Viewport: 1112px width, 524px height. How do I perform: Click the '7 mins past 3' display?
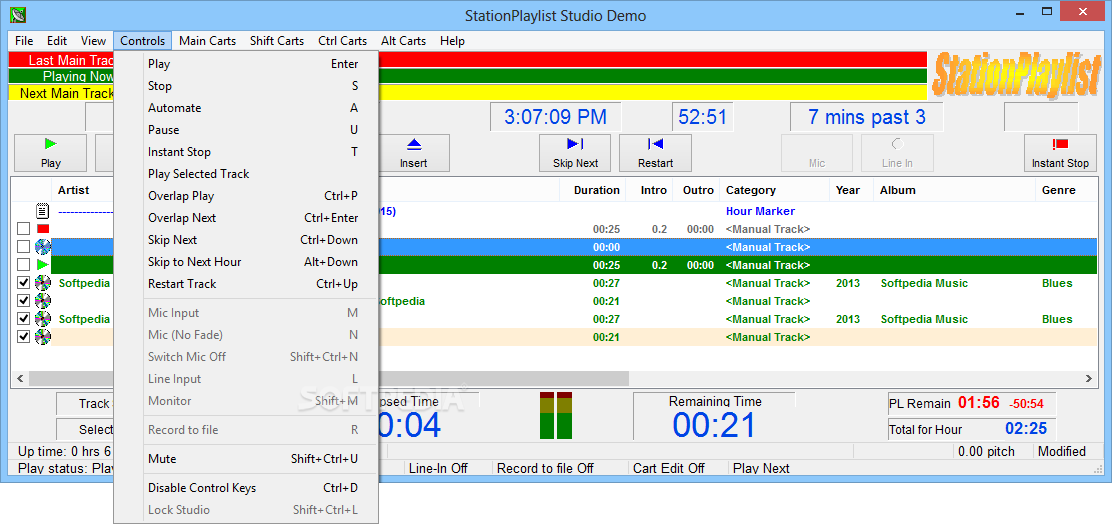[x=867, y=117]
